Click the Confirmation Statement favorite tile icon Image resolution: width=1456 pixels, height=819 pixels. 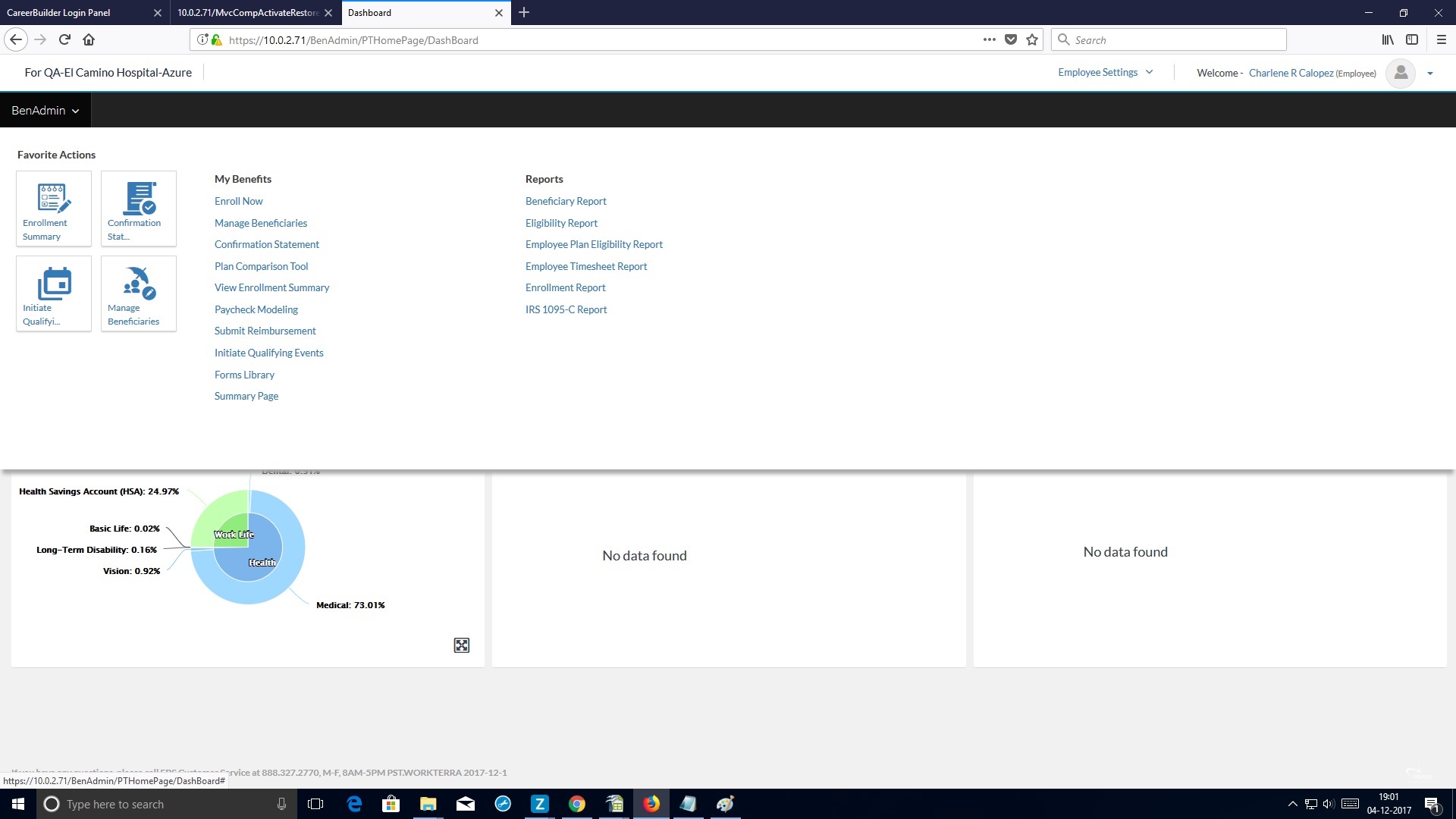(x=139, y=199)
